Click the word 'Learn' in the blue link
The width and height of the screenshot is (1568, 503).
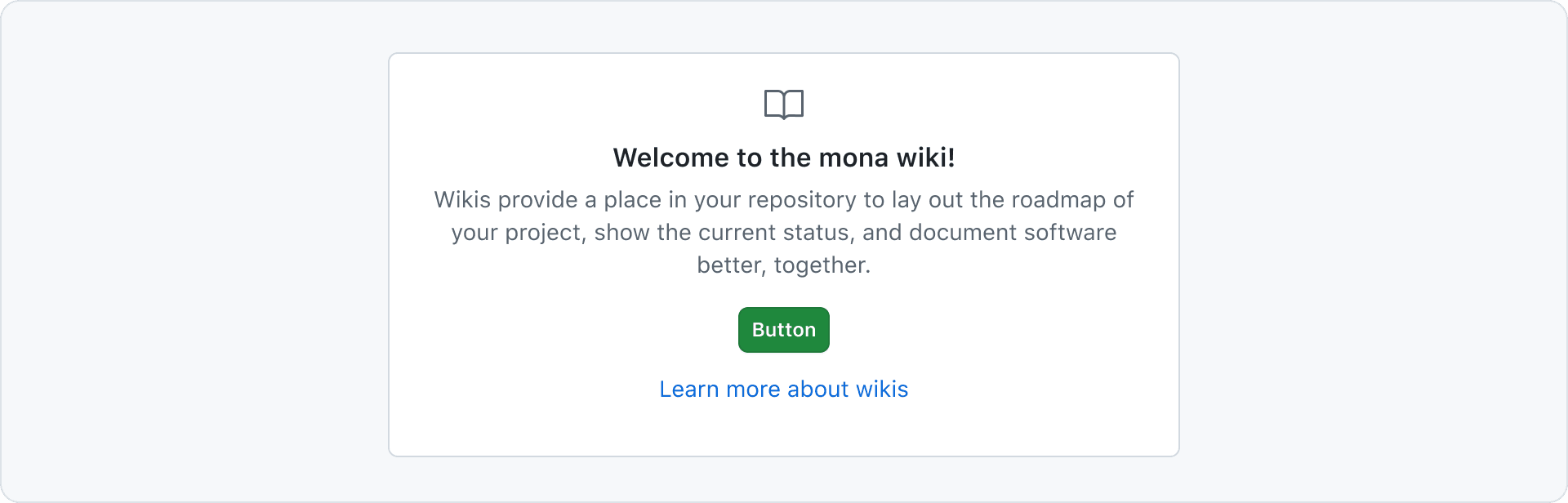point(689,389)
